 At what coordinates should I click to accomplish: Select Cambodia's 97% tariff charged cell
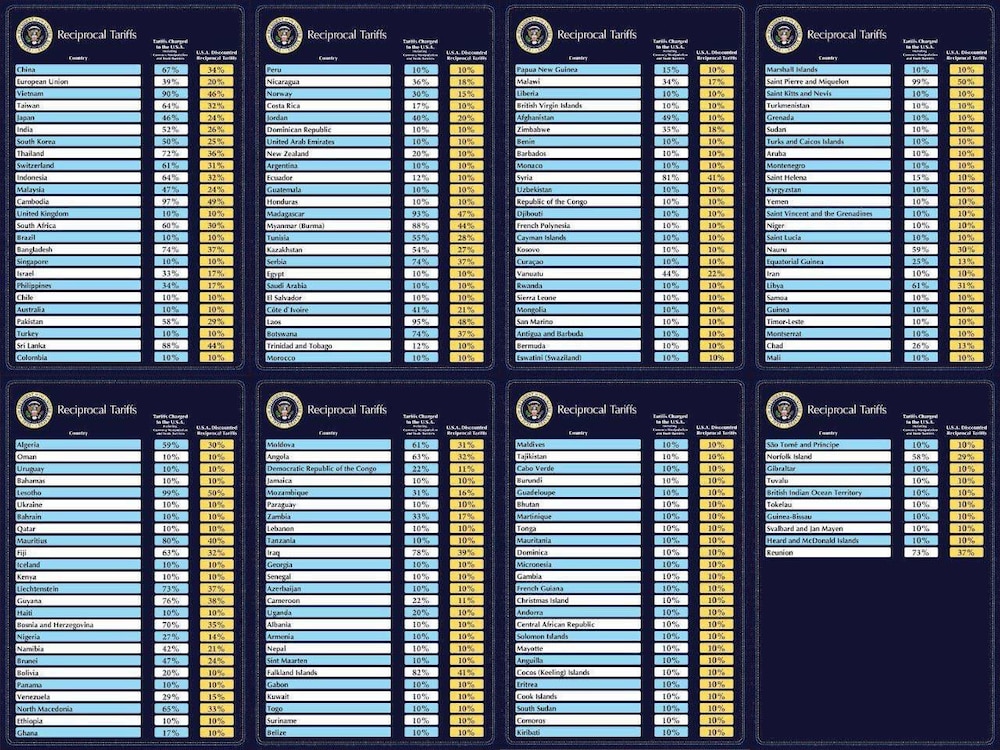170,202
